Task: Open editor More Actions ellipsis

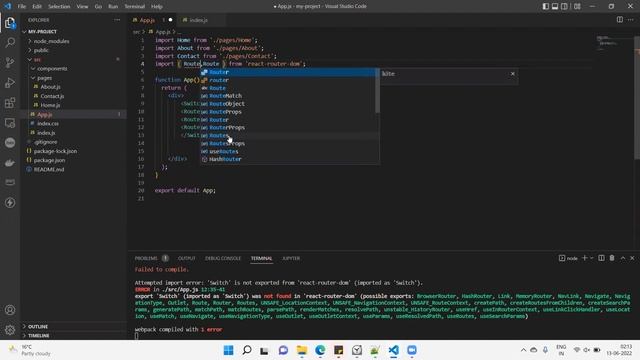Action: pos(631,20)
